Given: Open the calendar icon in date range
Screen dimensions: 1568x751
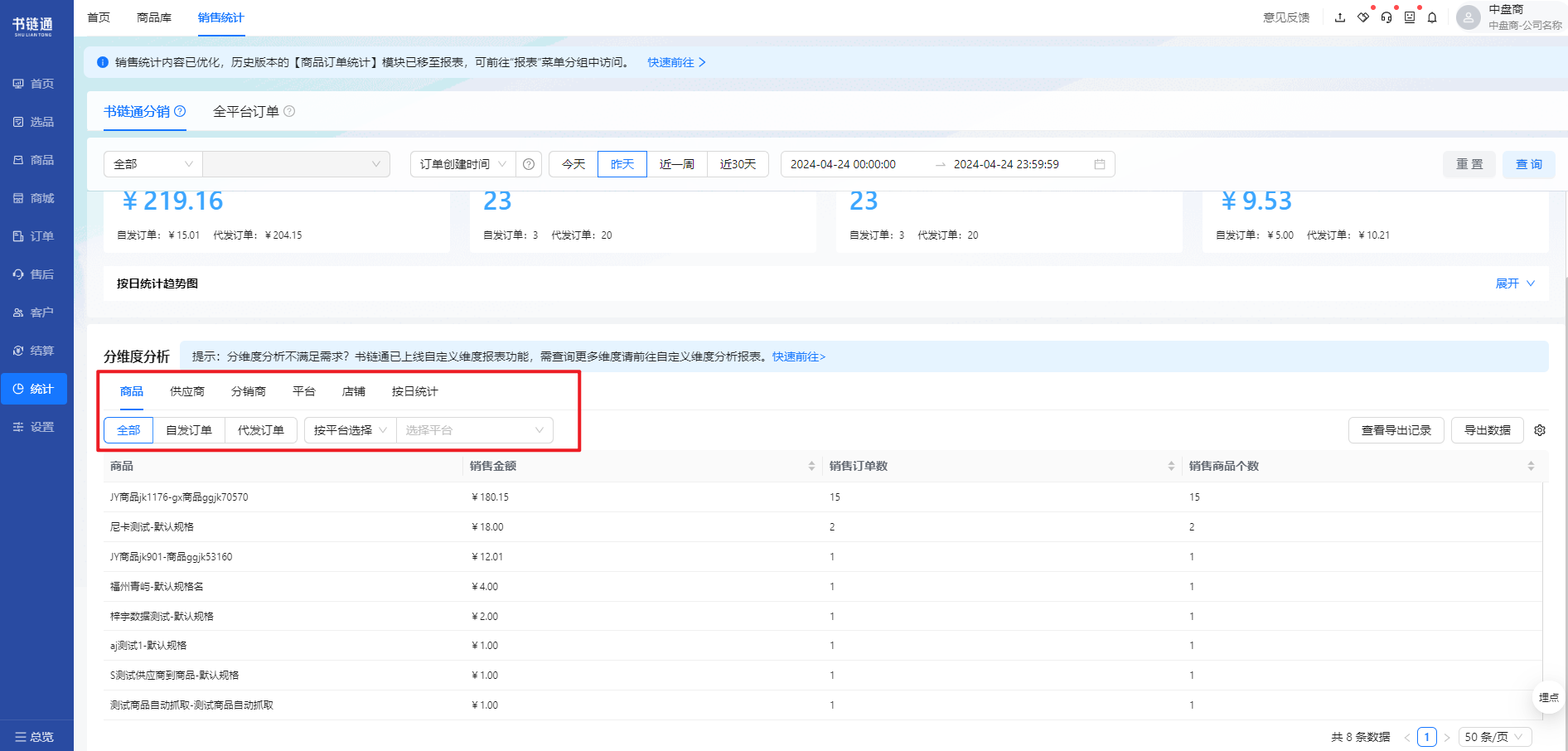Looking at the screenshot, I should point(1100,164).
